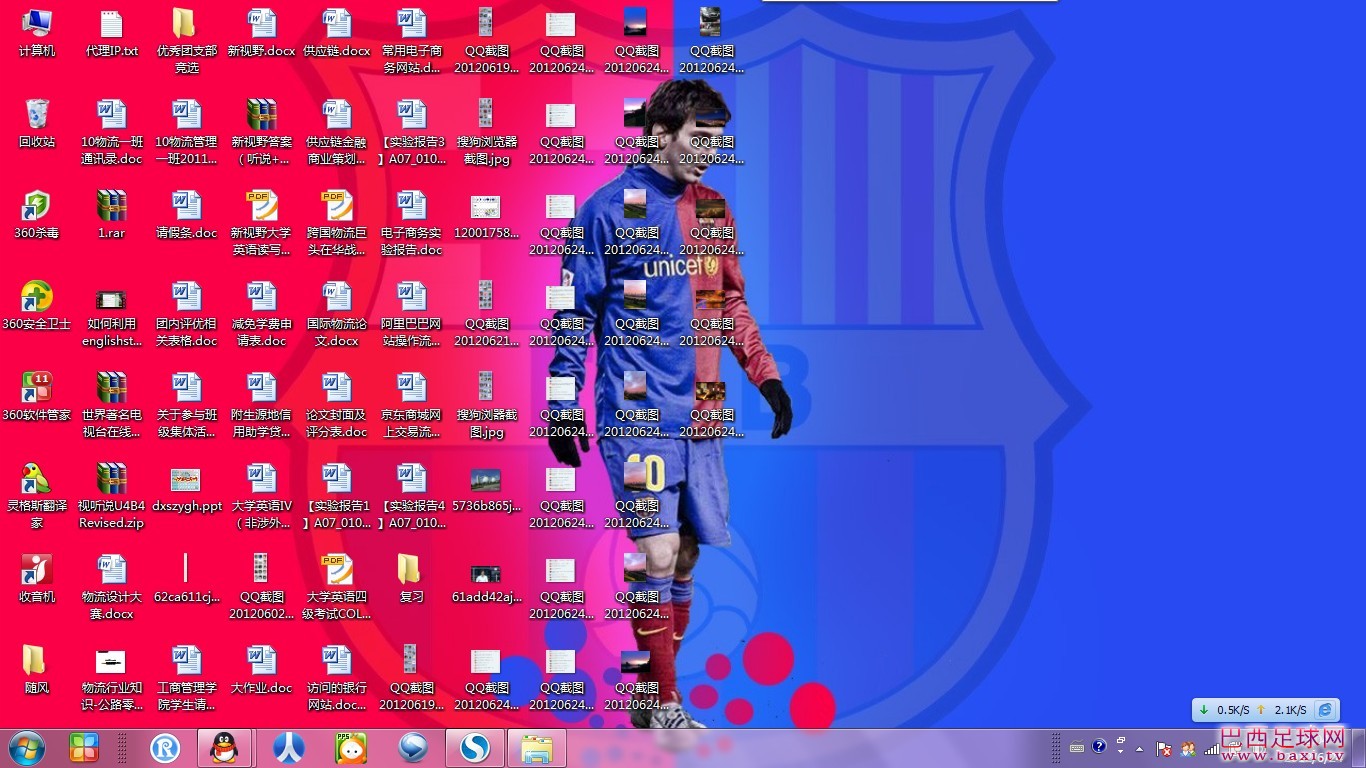Image resolution: width=1366 pixels, height=768 pixels.
Task: Select 请假条.doc document
Action: (186, 214)
